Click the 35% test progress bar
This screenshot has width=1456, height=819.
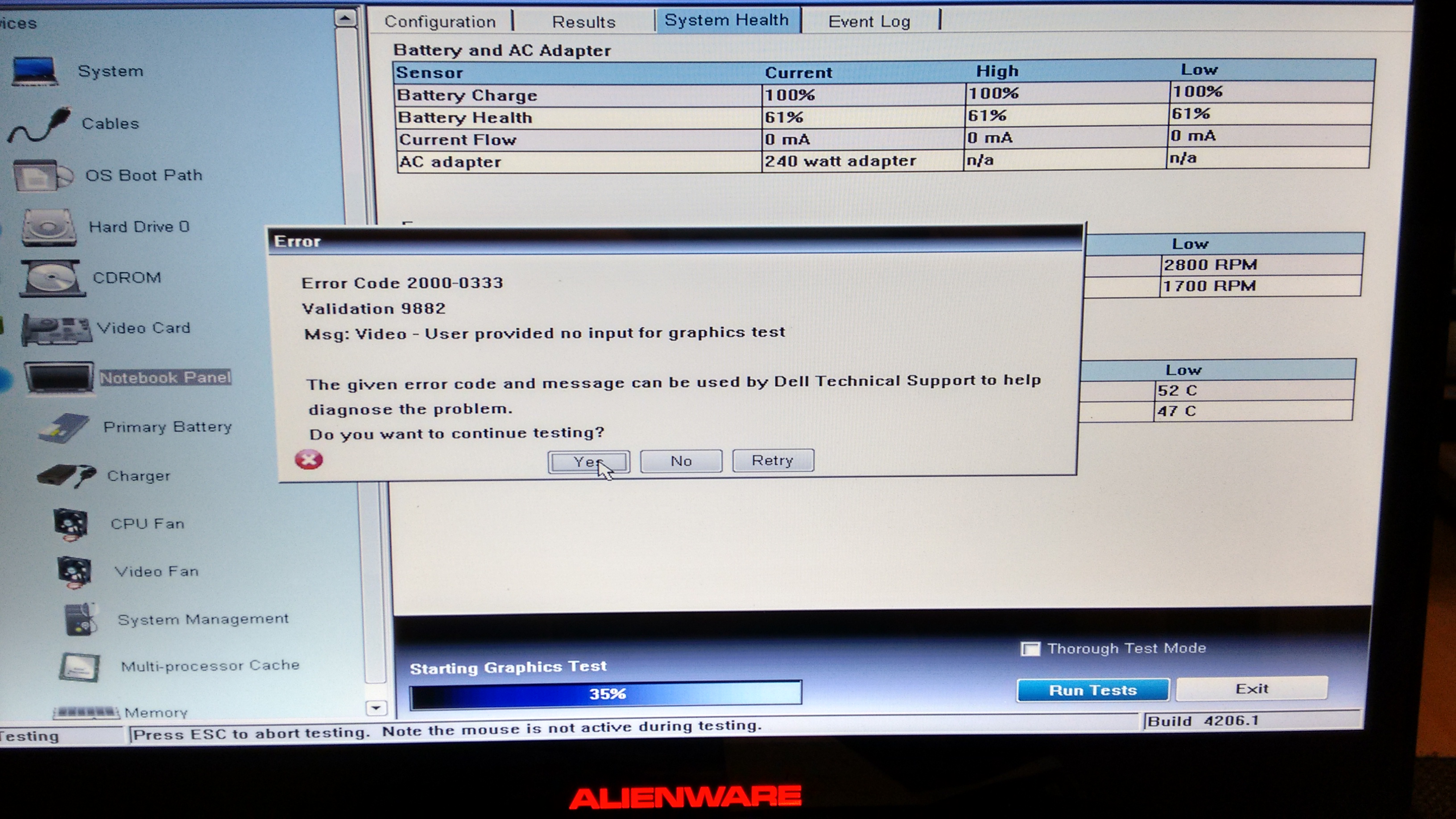605,694
